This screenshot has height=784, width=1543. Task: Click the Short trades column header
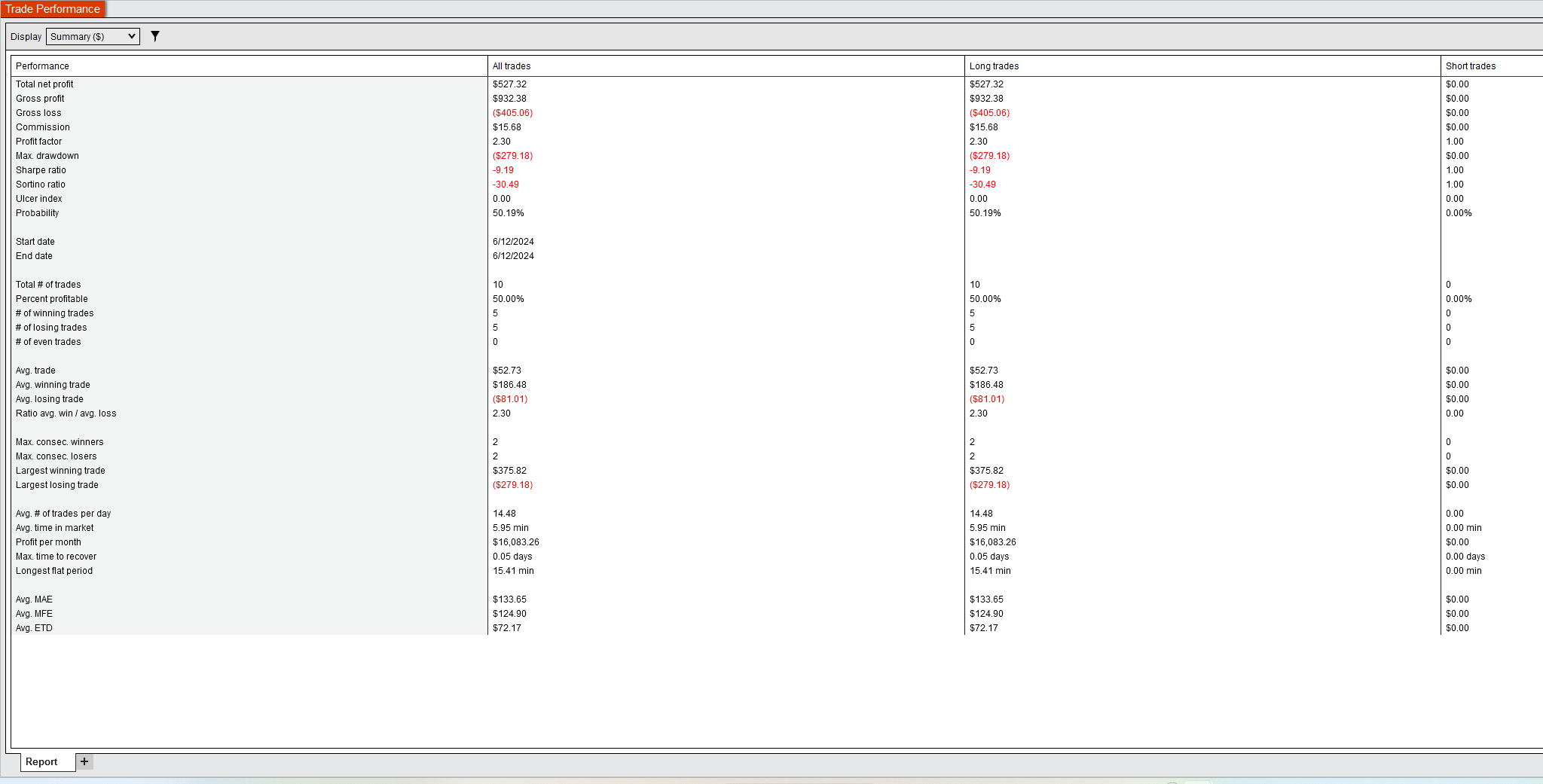click(1492, 66)
